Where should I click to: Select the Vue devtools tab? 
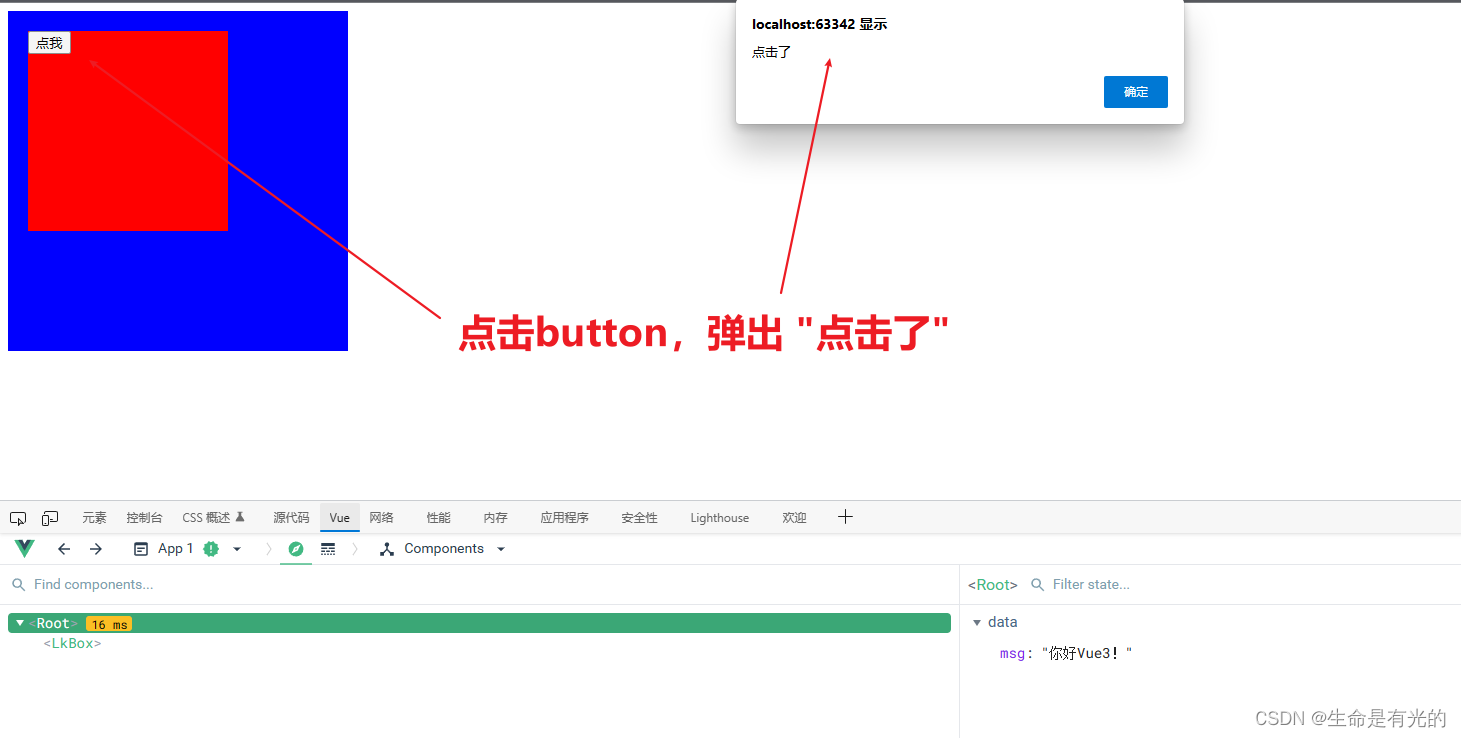pos(340,518)
